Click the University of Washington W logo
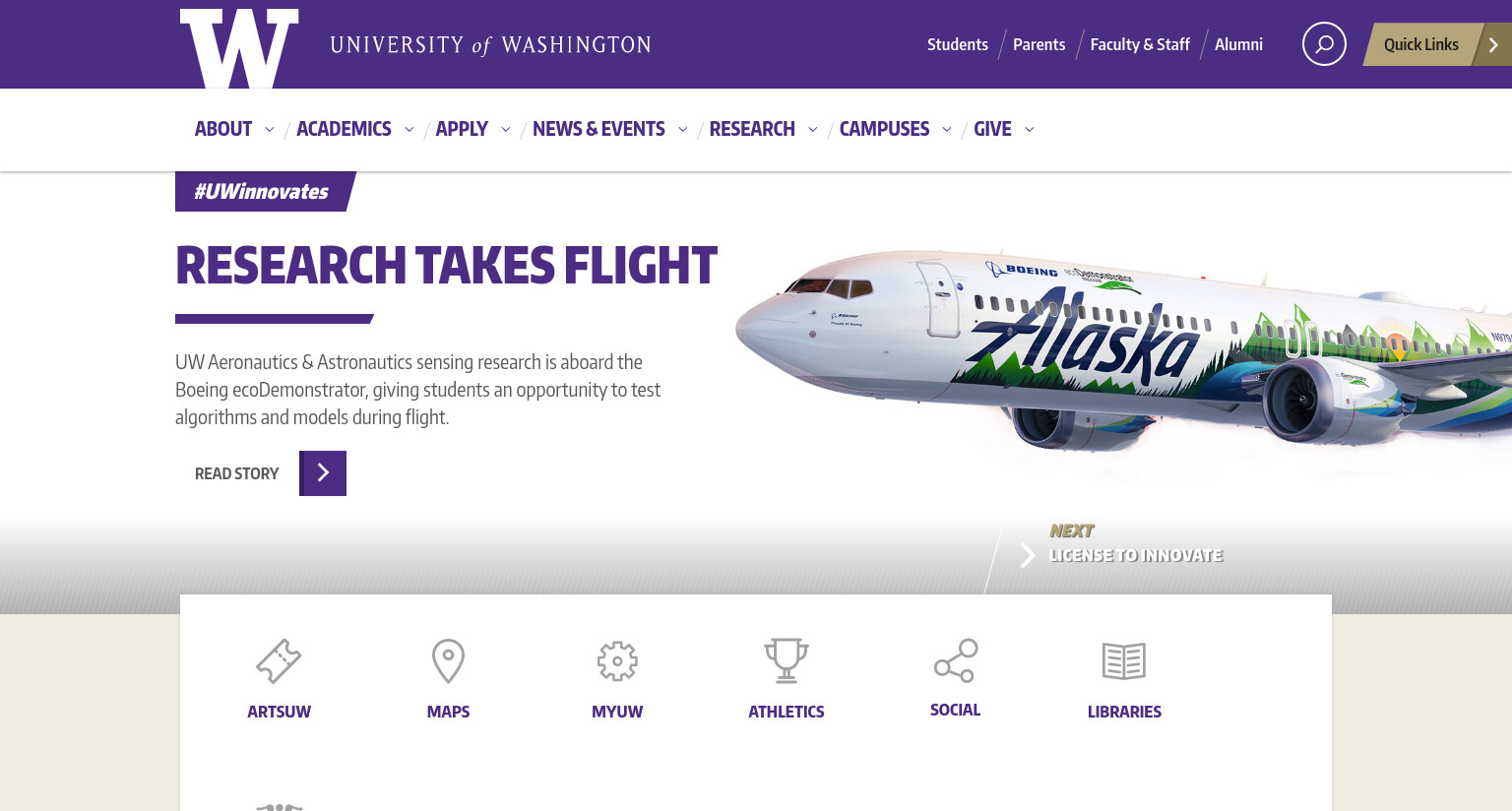Image resolution: width=1512 pixels, height=811 pixels. [239, 48]
